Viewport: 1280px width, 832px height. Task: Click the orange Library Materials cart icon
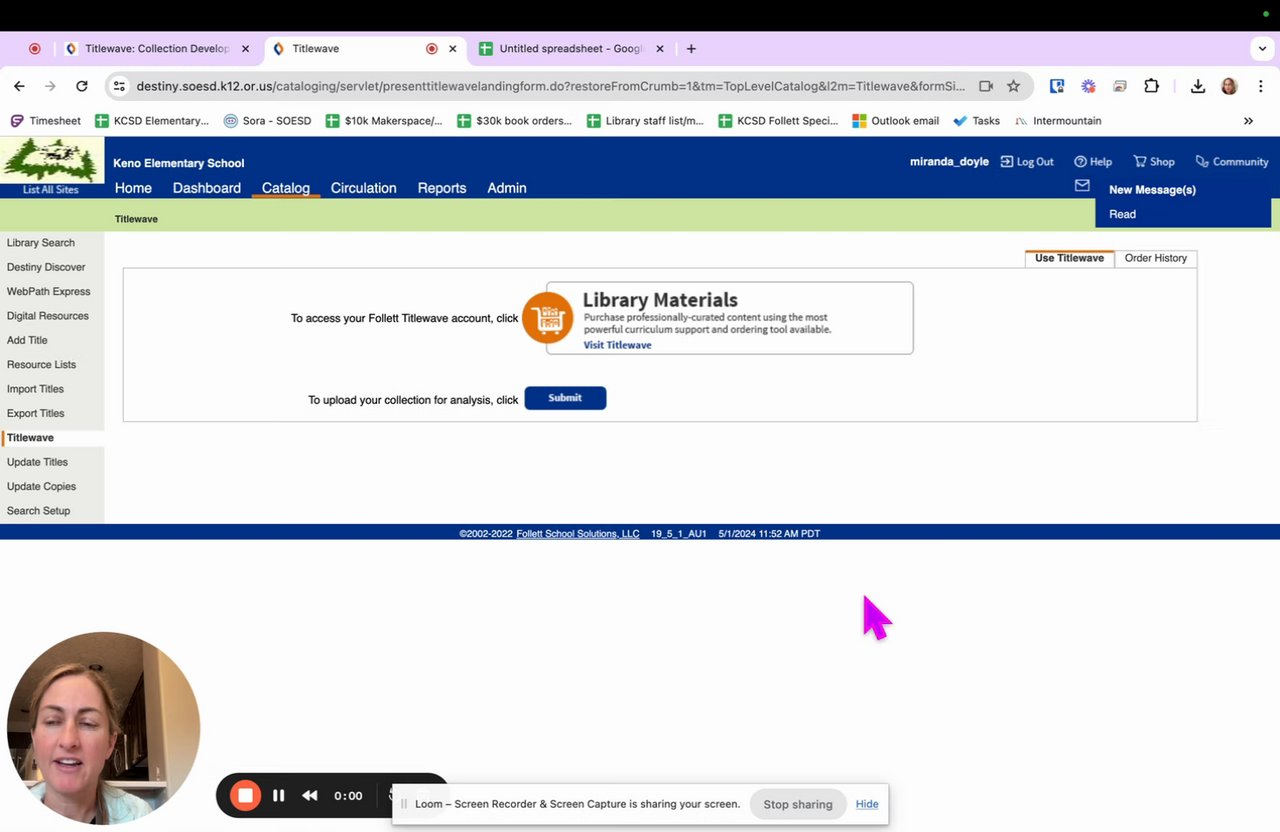pos(548,318)
